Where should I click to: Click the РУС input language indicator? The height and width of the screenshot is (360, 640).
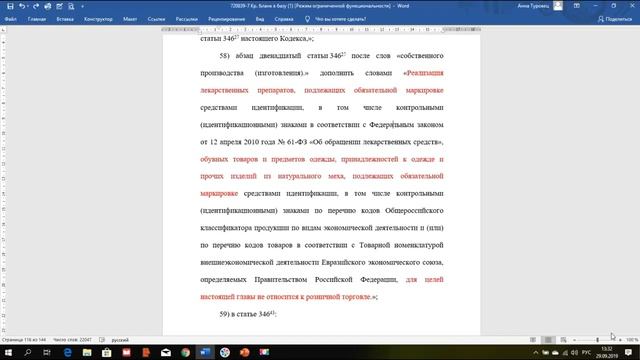pos(587,352)
